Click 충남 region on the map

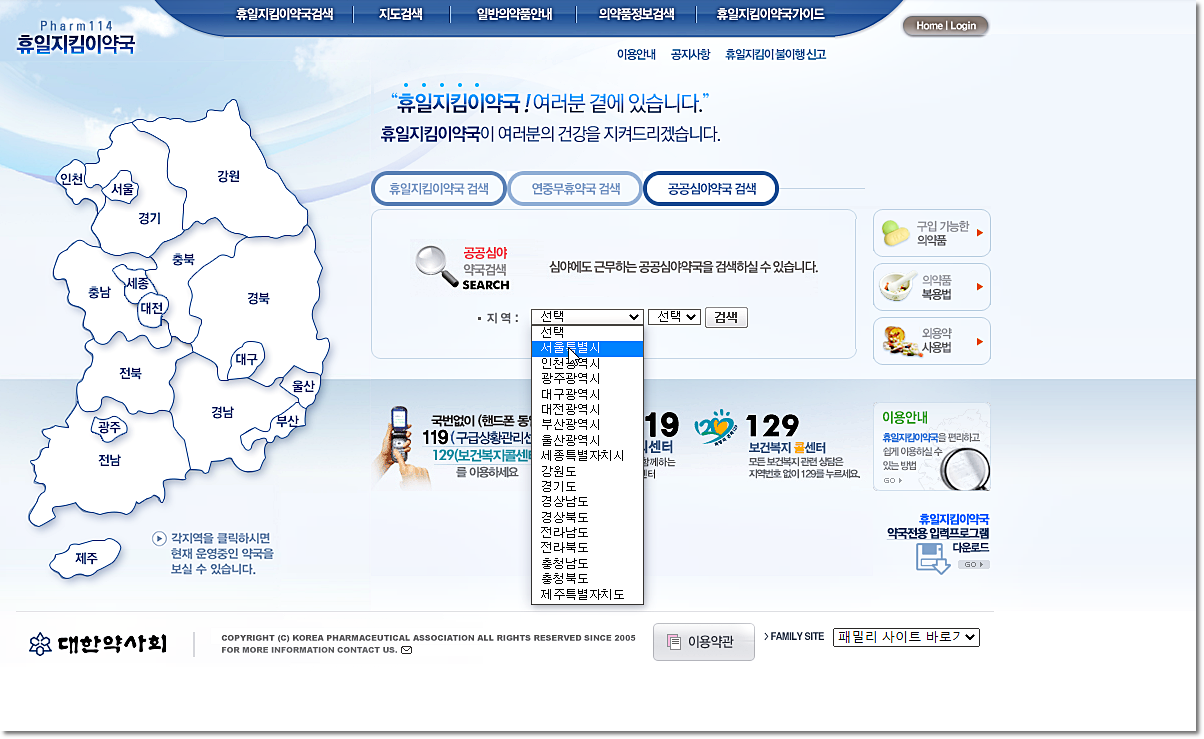click(x=99, y=293)
